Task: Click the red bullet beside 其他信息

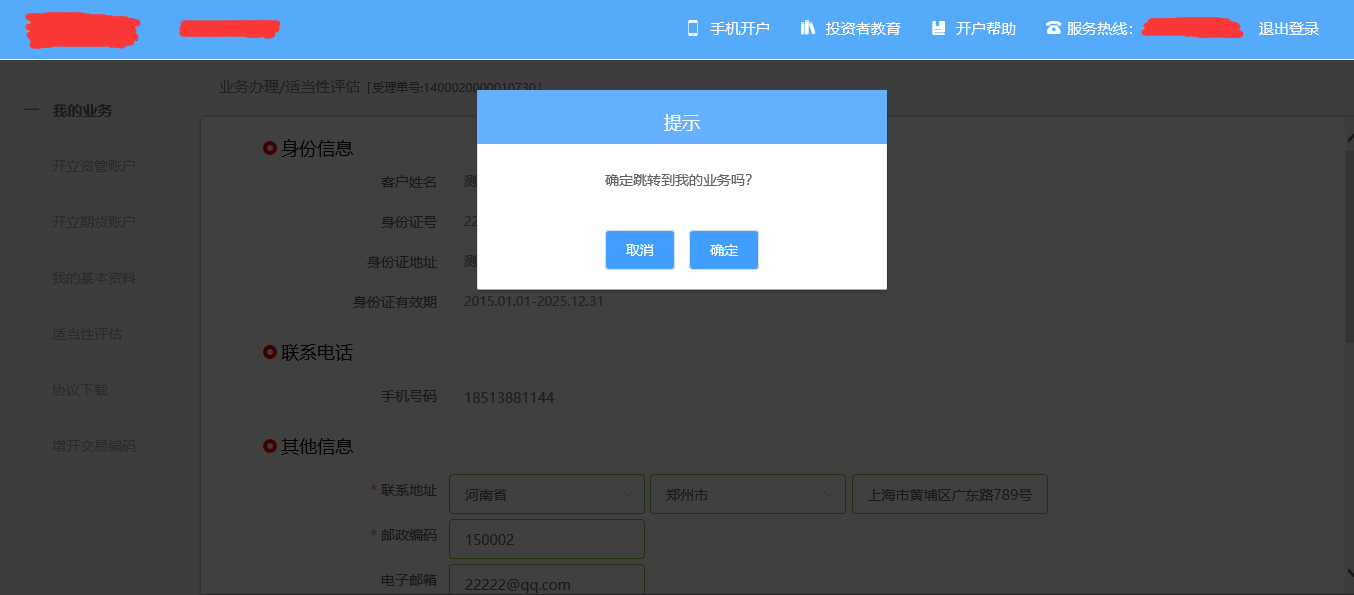Action: [269, 446]
